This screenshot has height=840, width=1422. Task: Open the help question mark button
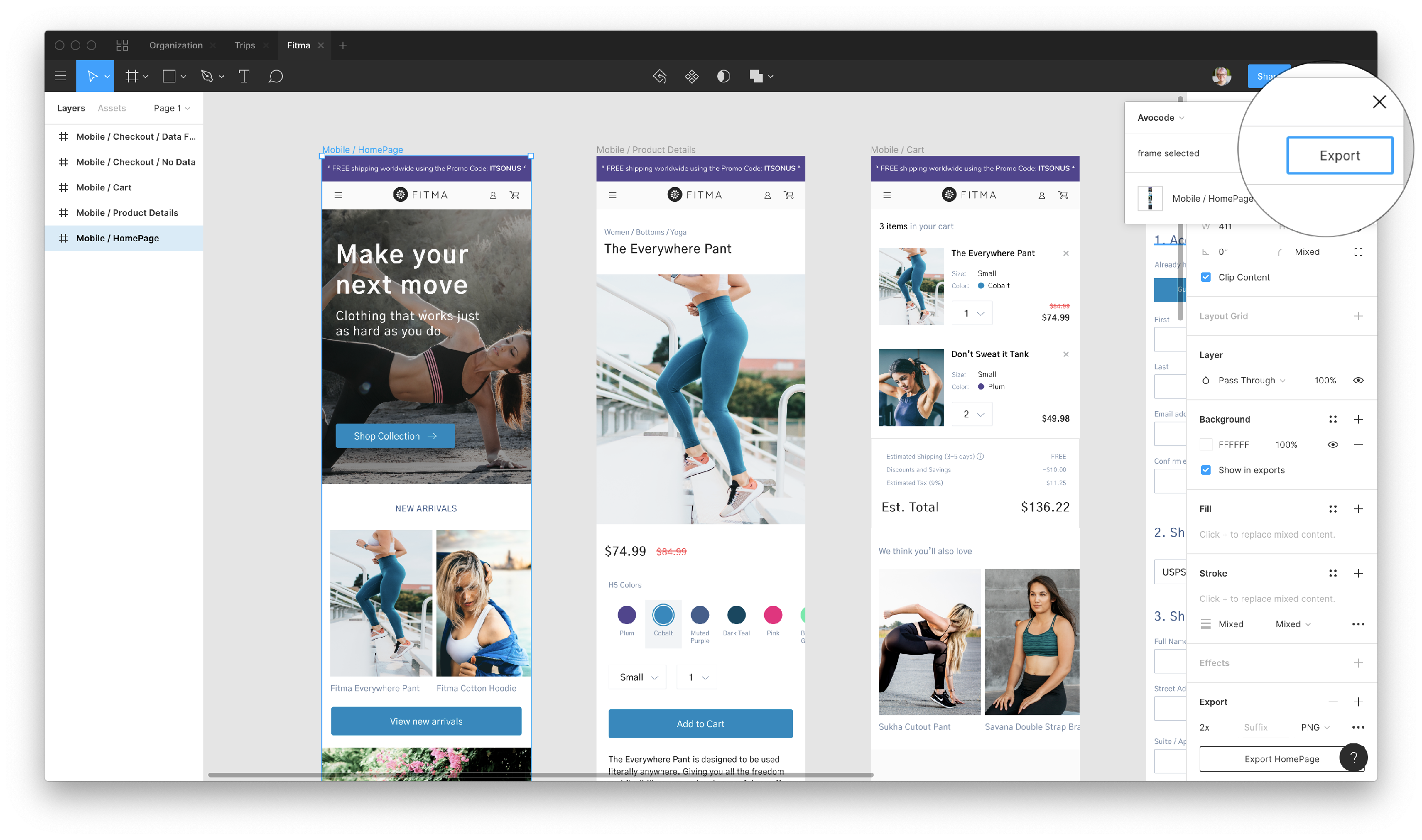tap(1353, 758)
